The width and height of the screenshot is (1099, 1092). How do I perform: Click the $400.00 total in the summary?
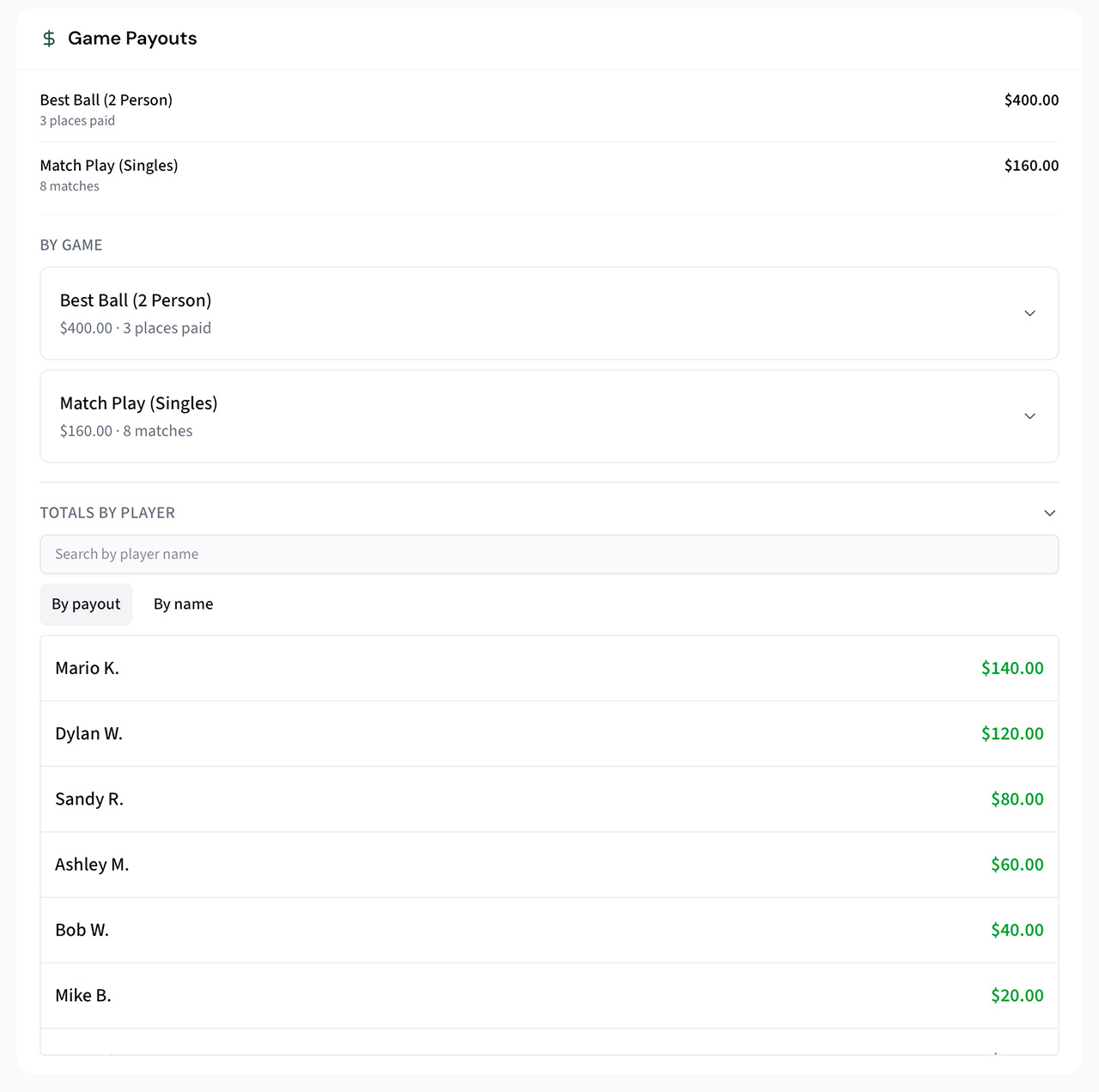coord(1031,100)
